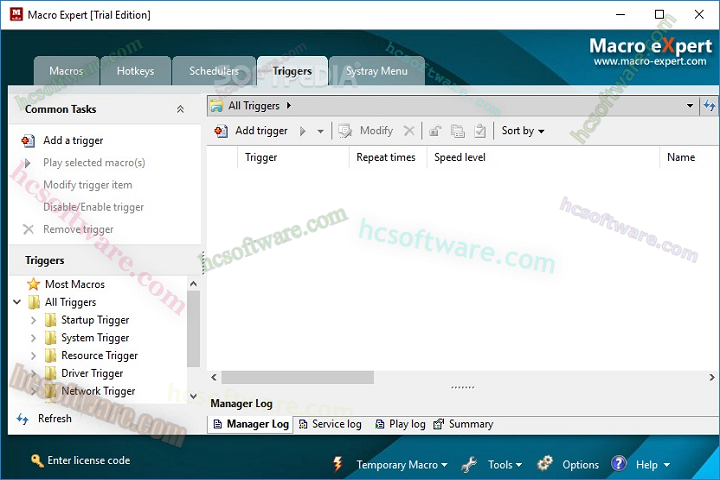Click Disable/Enable trigger task
This screenshot has width=720, height=480.
pyautogui.click(x=94, y=207)
